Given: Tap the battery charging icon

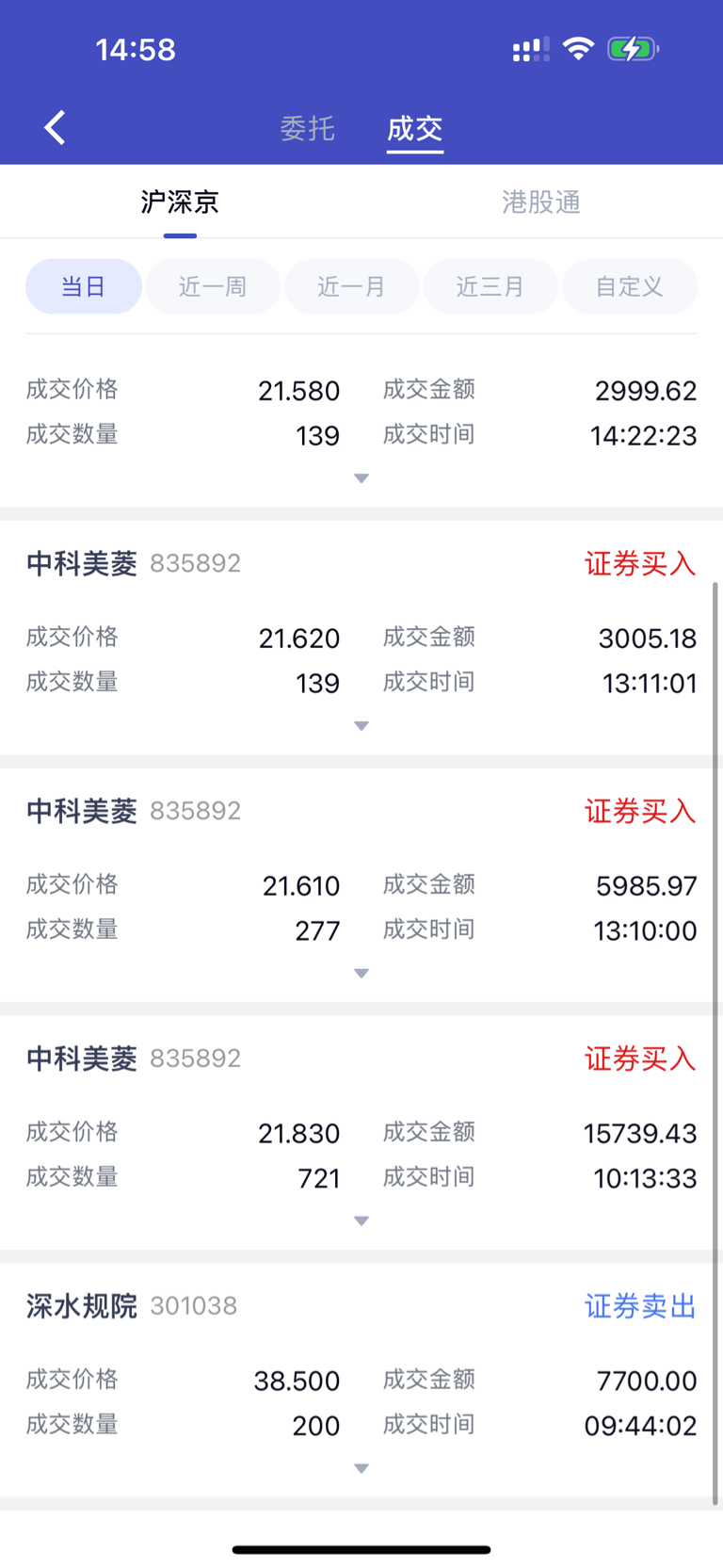Looking at the screenshot, I should click(x=633, y=49).
